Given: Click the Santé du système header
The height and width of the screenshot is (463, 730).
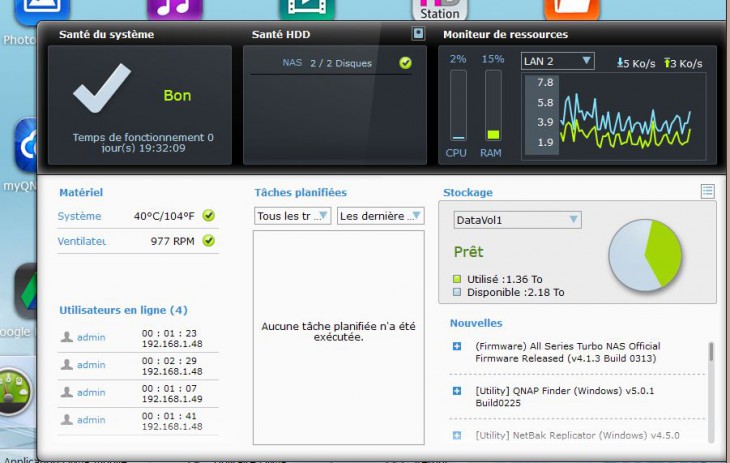Looking at the screenshot, I should click(x=106, y=34).
